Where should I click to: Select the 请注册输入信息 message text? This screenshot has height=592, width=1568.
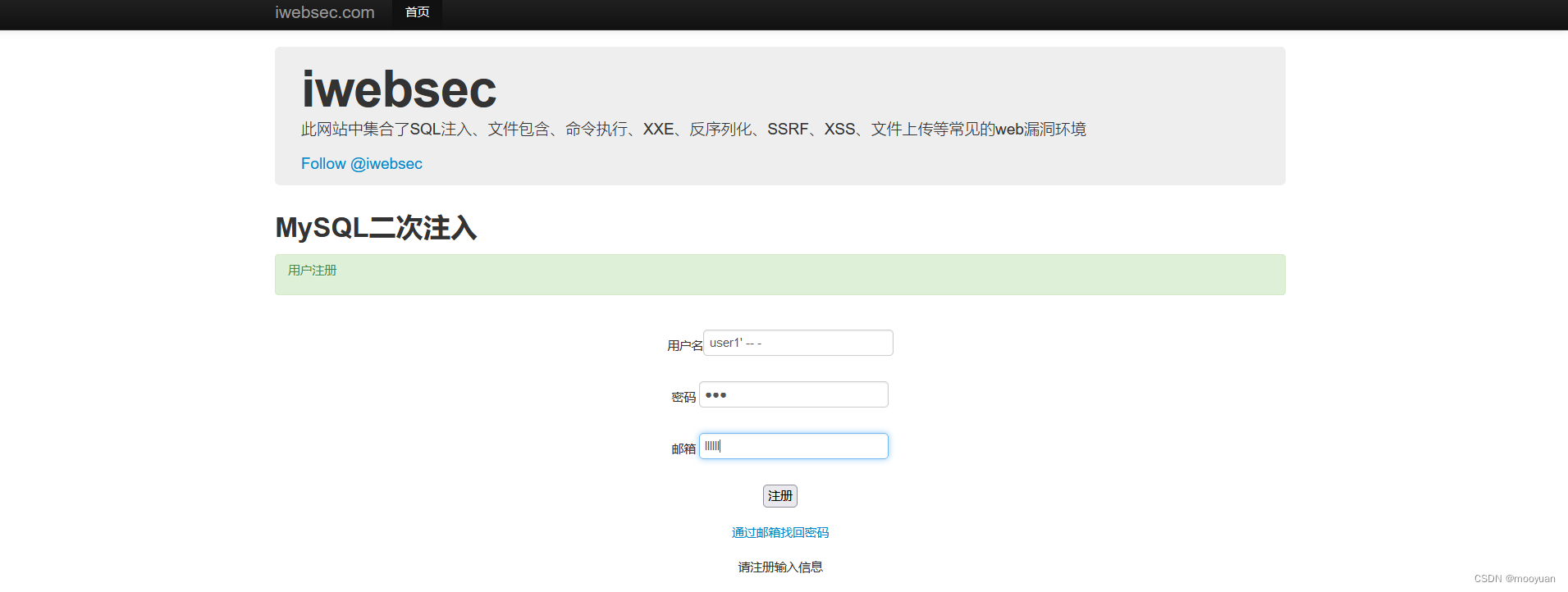click(x=780, y=567)
